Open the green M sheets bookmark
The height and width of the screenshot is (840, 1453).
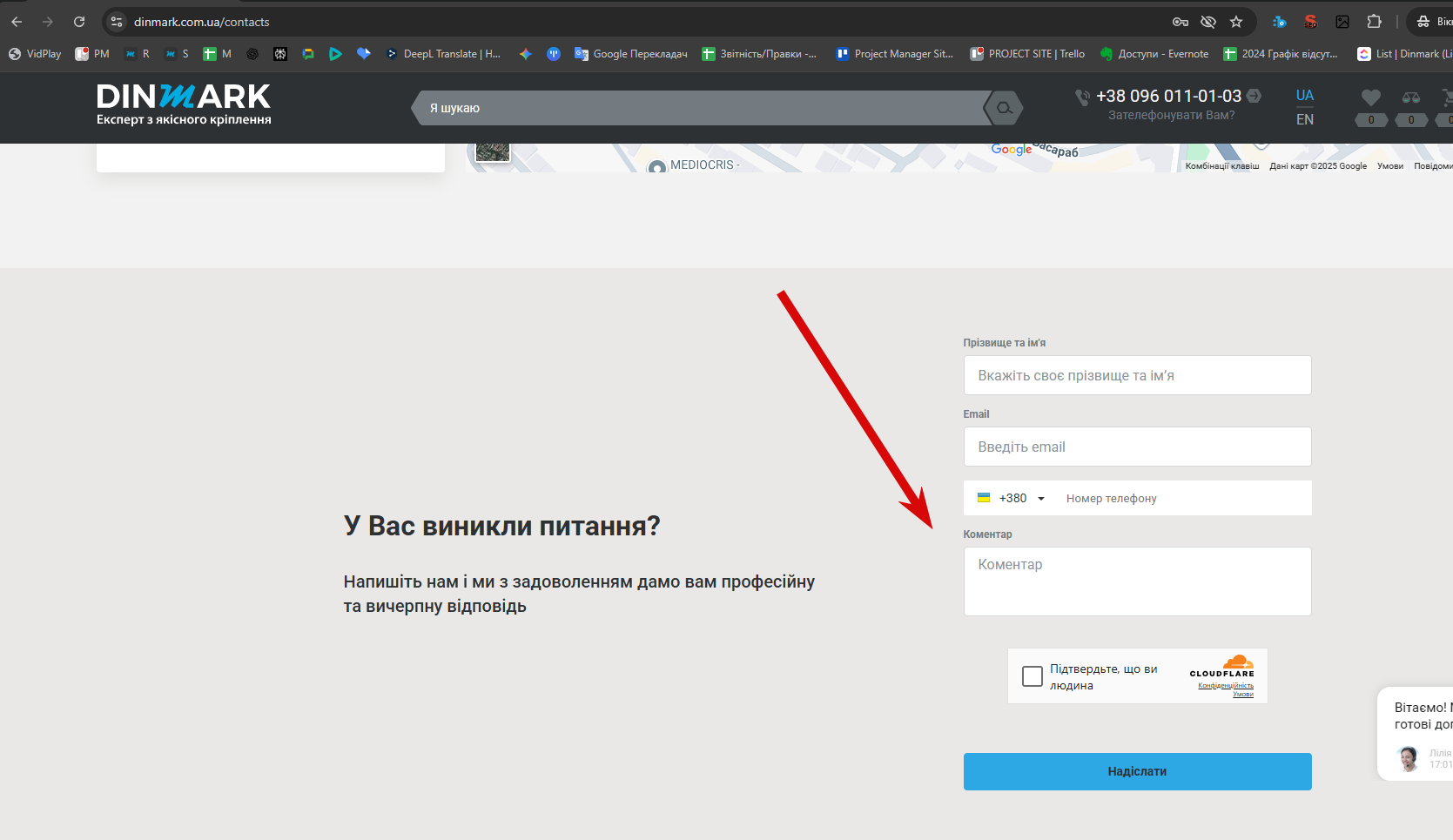click(x=218, y=54)
